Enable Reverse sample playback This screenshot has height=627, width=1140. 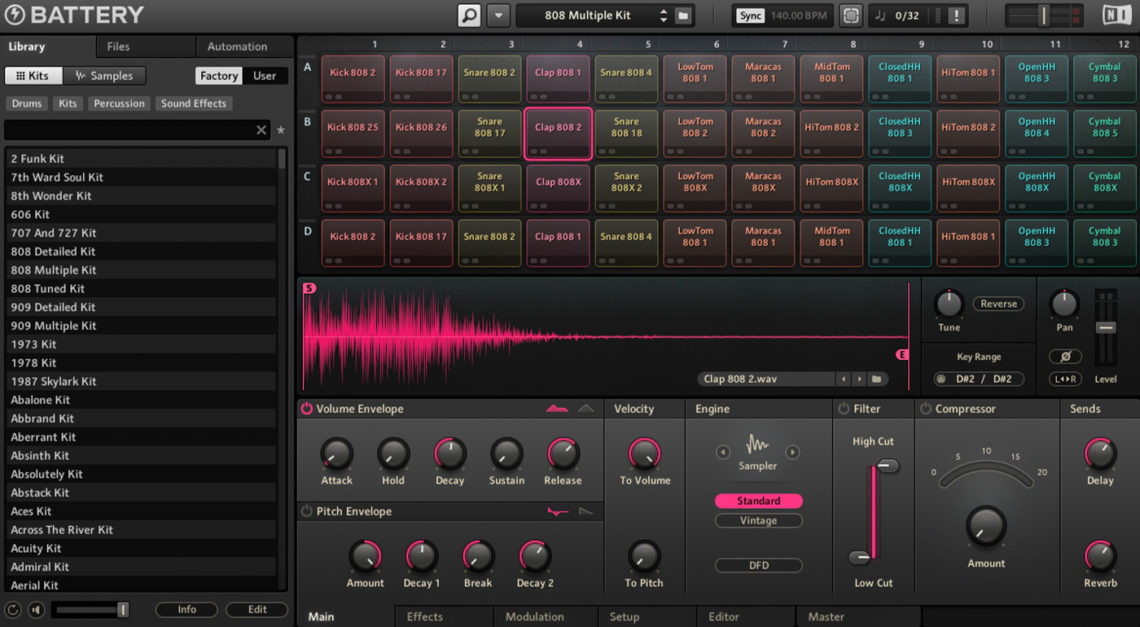tap(997, 303)
